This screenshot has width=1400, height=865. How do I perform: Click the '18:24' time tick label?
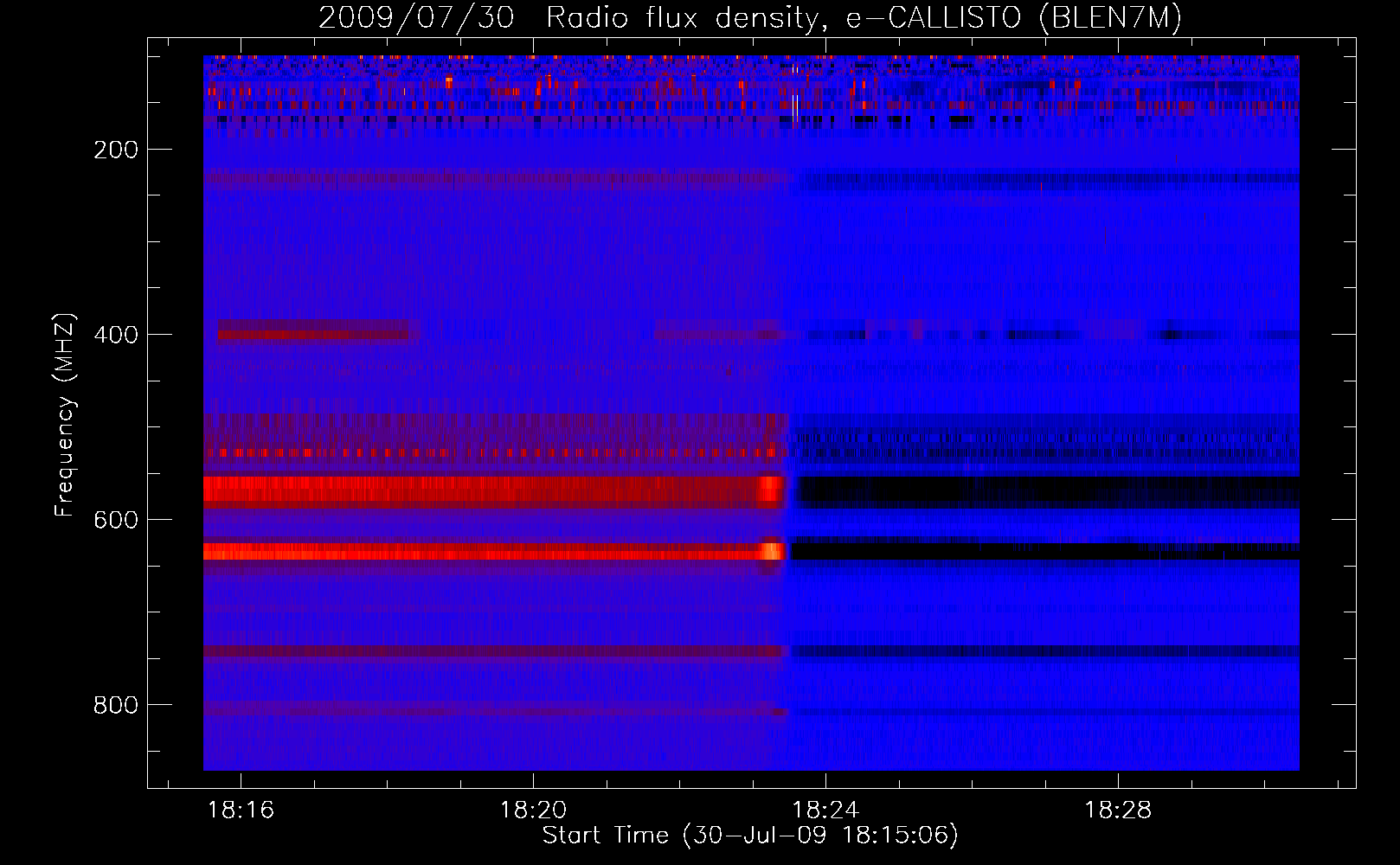tap(826, 810)
